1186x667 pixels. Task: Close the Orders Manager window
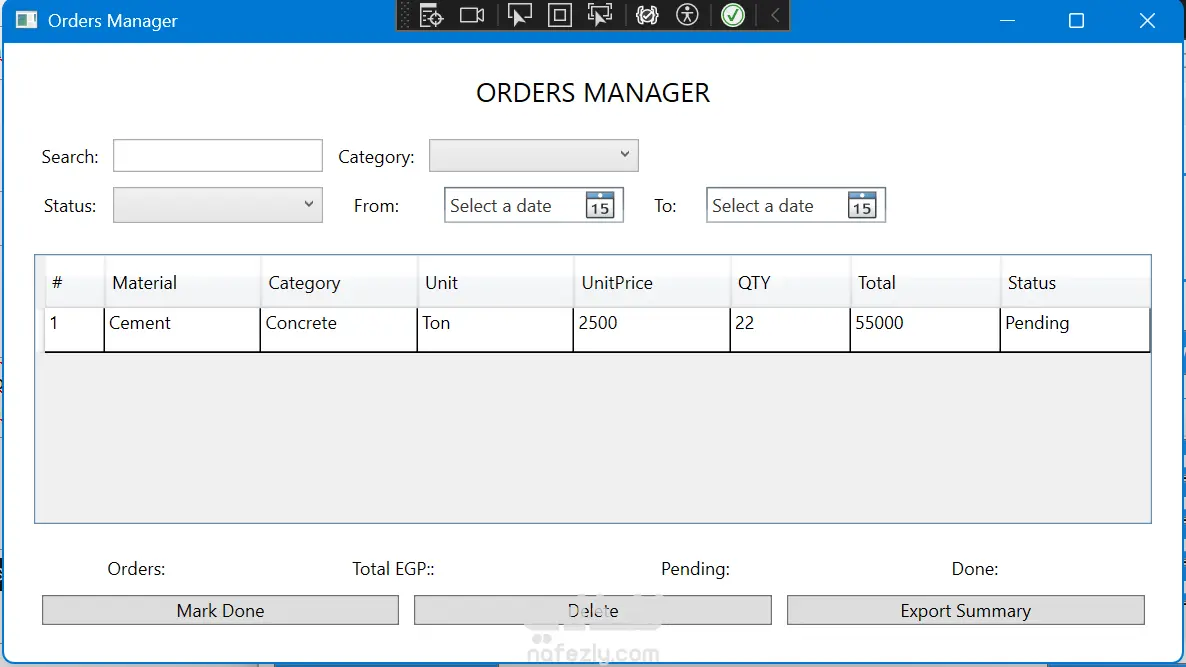(1147, 20)
